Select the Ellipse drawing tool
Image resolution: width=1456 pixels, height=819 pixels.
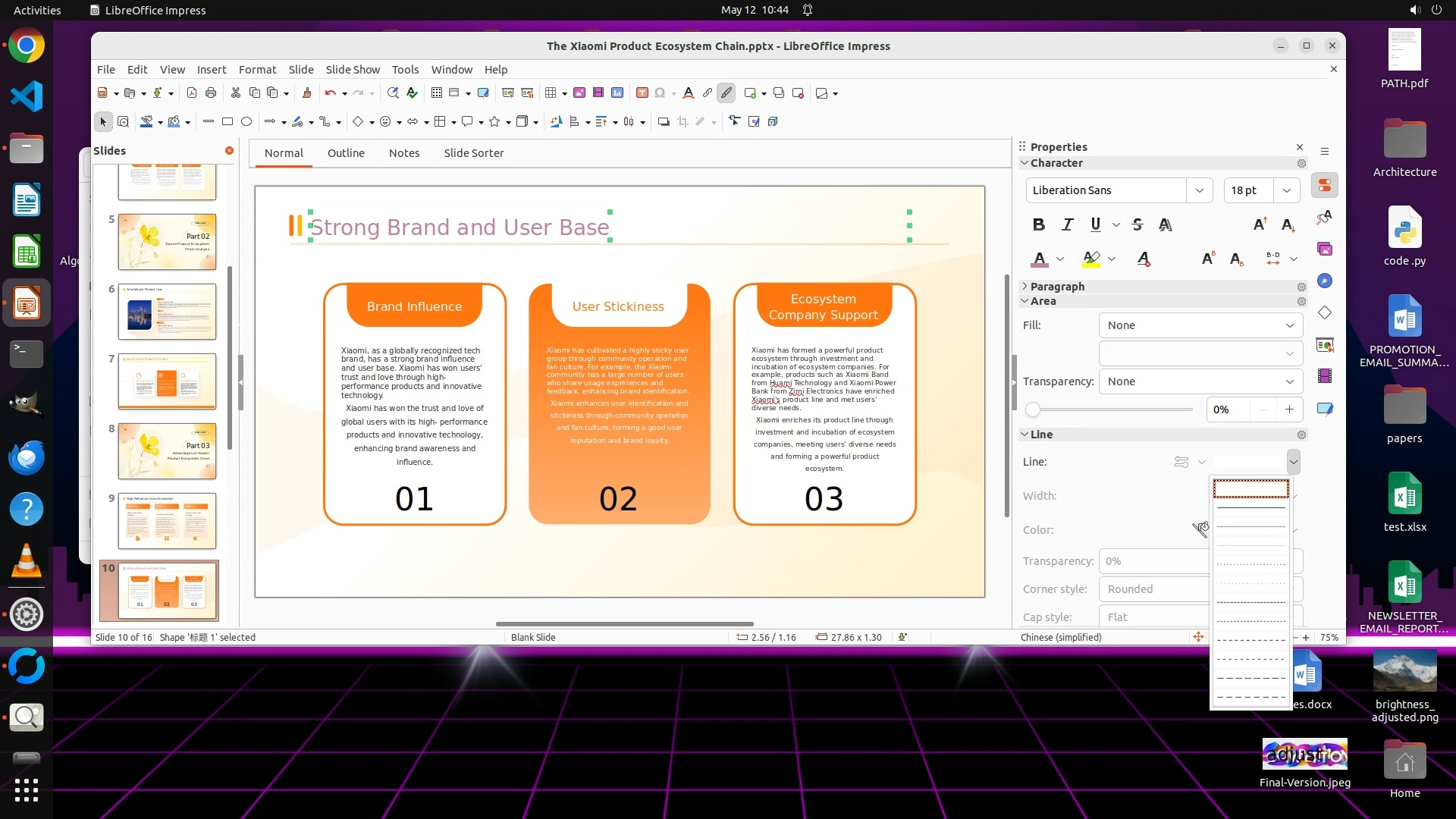coord(246,121)
